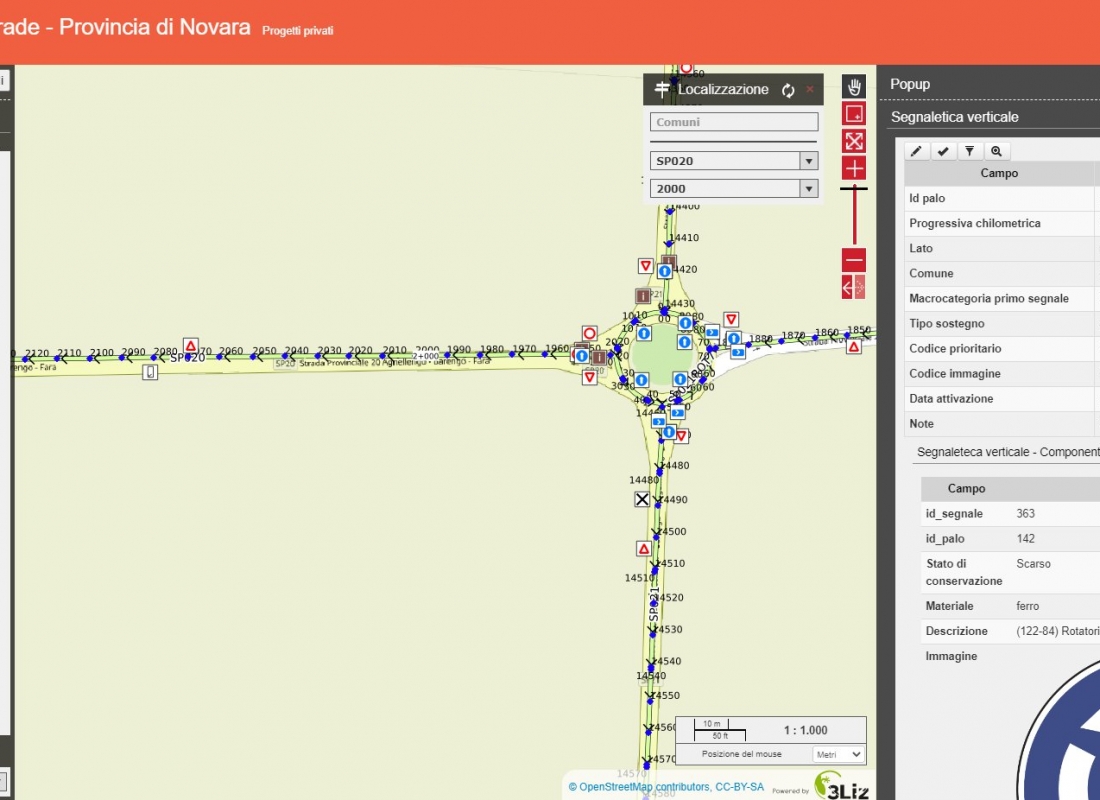Click Campo header in component table
Image resolution: width=1100 pixels, height=800 pixels.
tap(966, 488)
